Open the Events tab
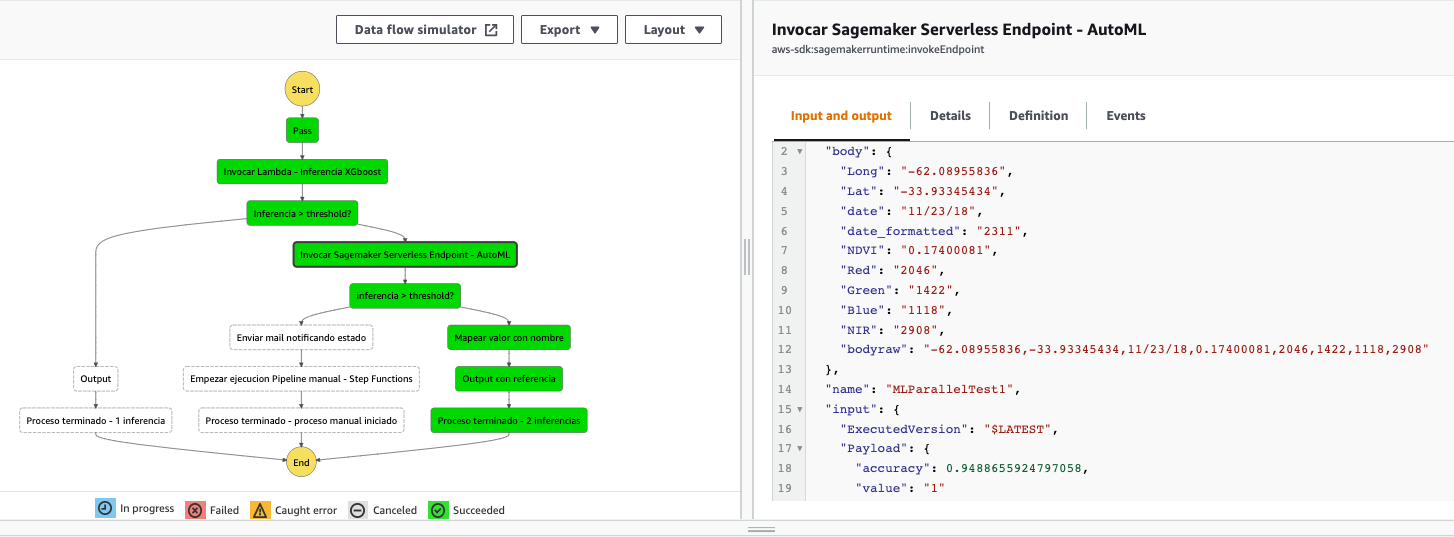Screen dimensions: 1454x537 1125,116
